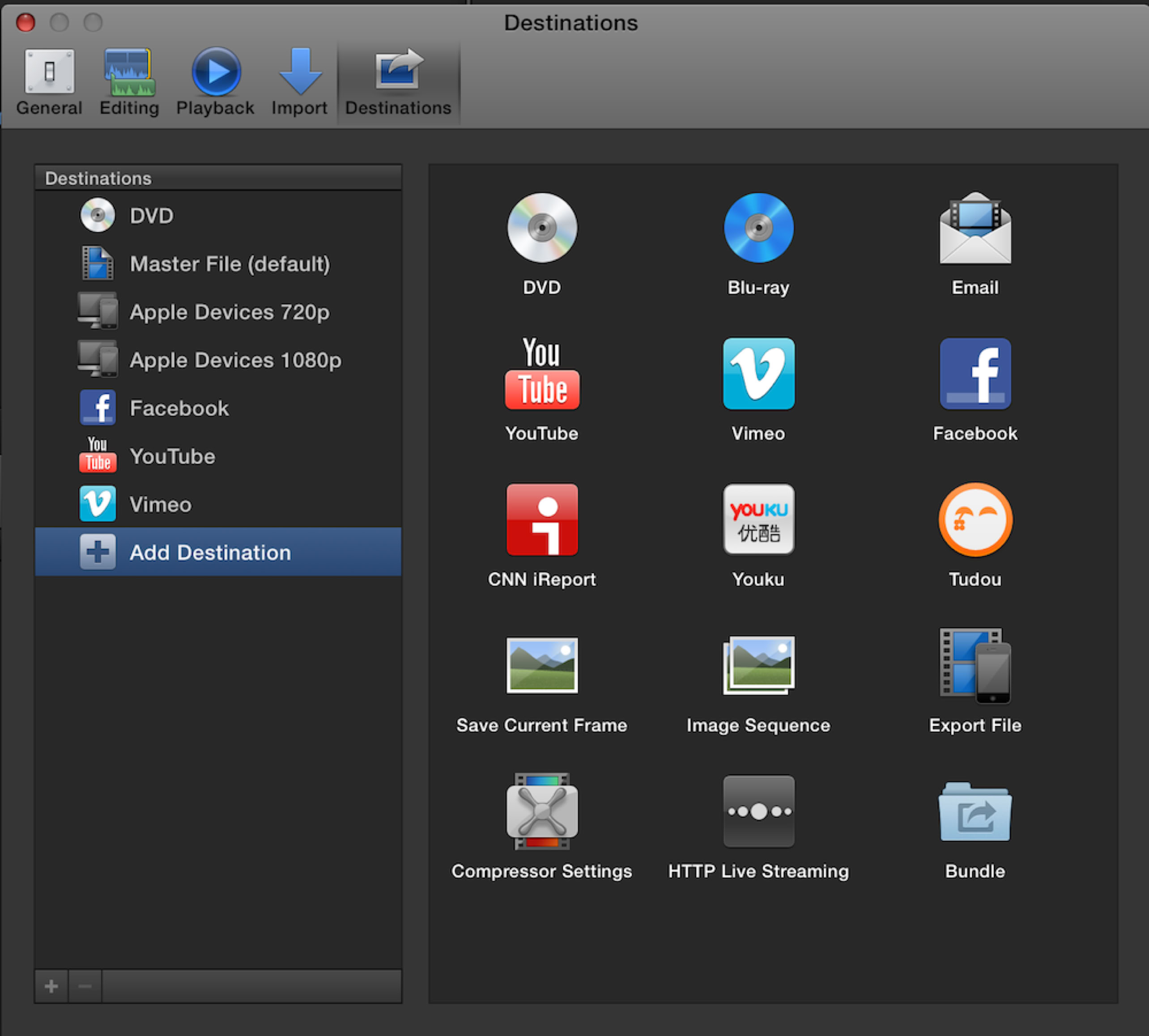1149x1036 pixels.
Task: Open the Editing preferences tab
Action: tap(129, 83)
